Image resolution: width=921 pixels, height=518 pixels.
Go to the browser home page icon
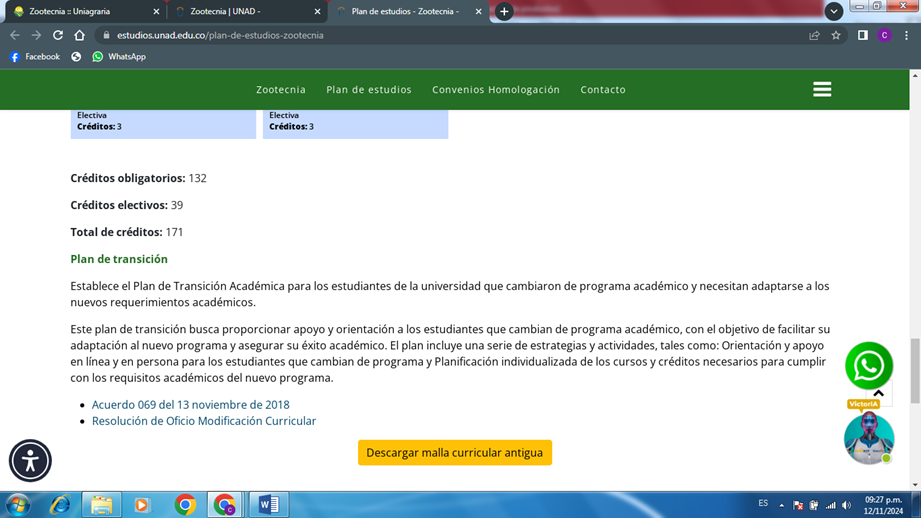pyautogui.click(x=80, y=35)
